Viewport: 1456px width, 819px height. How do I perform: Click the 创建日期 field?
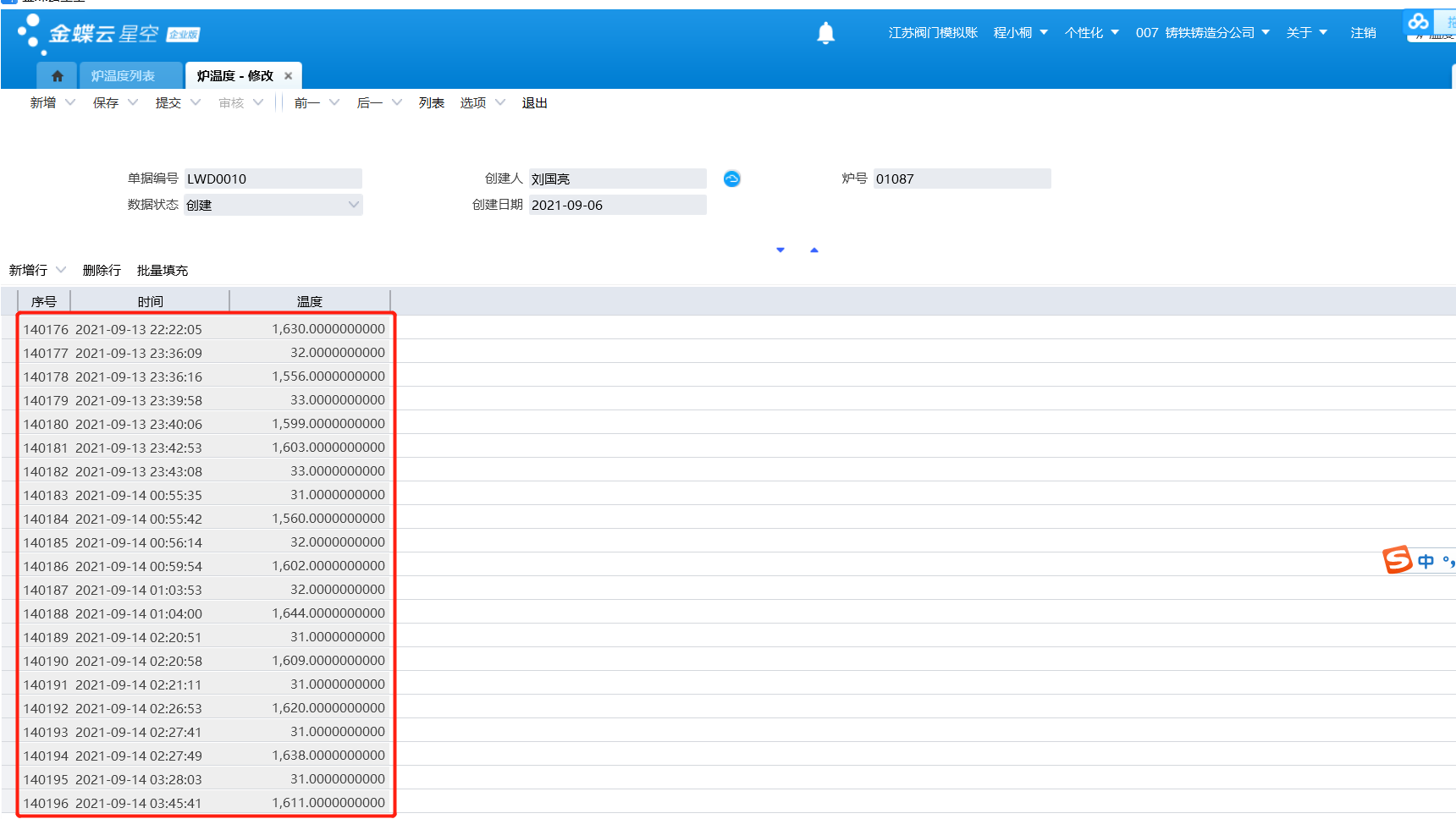[x=618, y=205]
